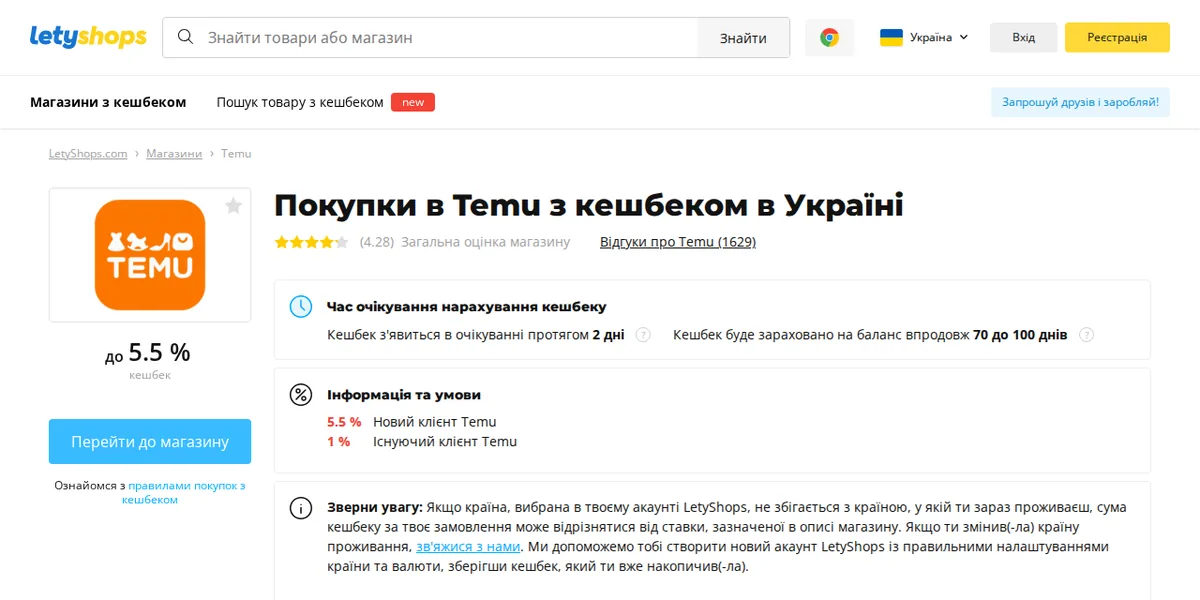
Task: Click the clock waiting-time icon
Action: 300,307
